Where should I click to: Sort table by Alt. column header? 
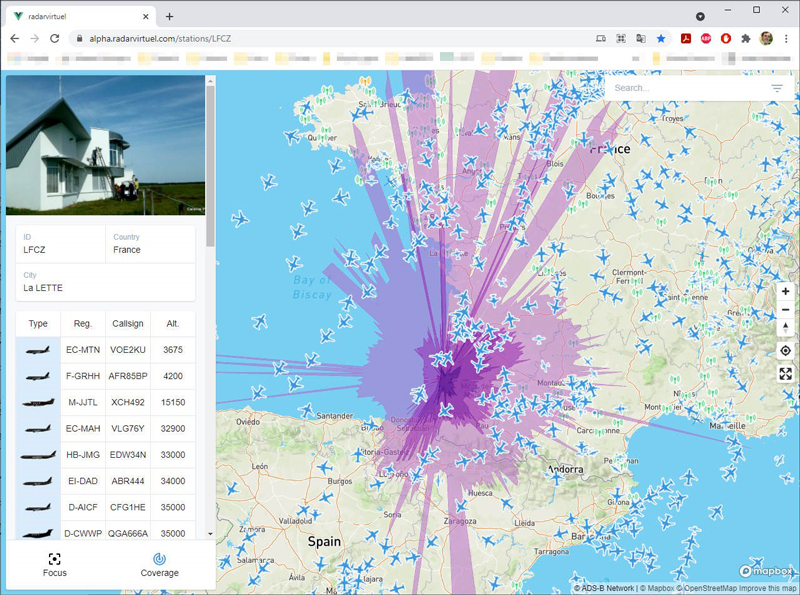point(172,324)
